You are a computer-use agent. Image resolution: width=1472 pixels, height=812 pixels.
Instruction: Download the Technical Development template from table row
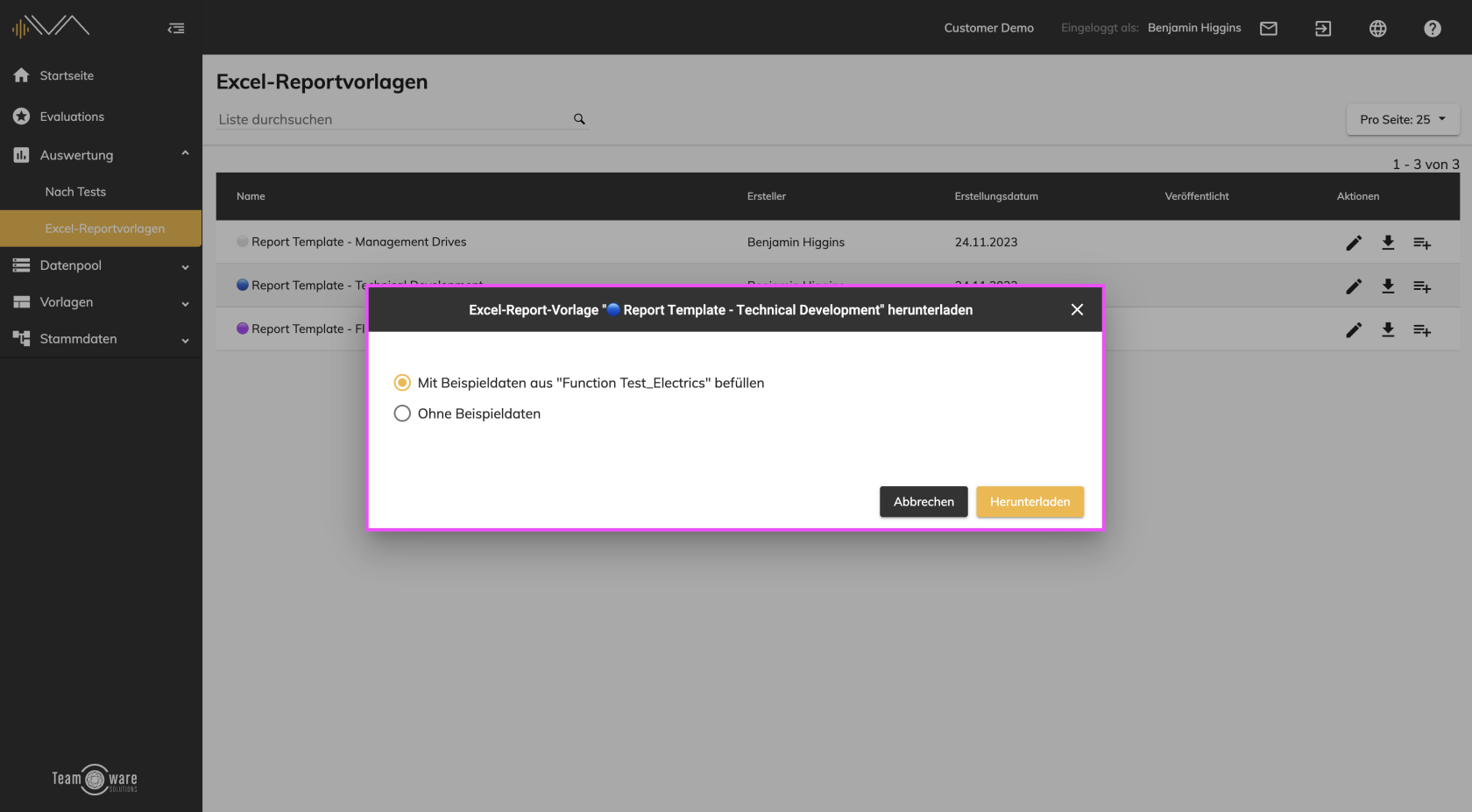(1388, 286)
